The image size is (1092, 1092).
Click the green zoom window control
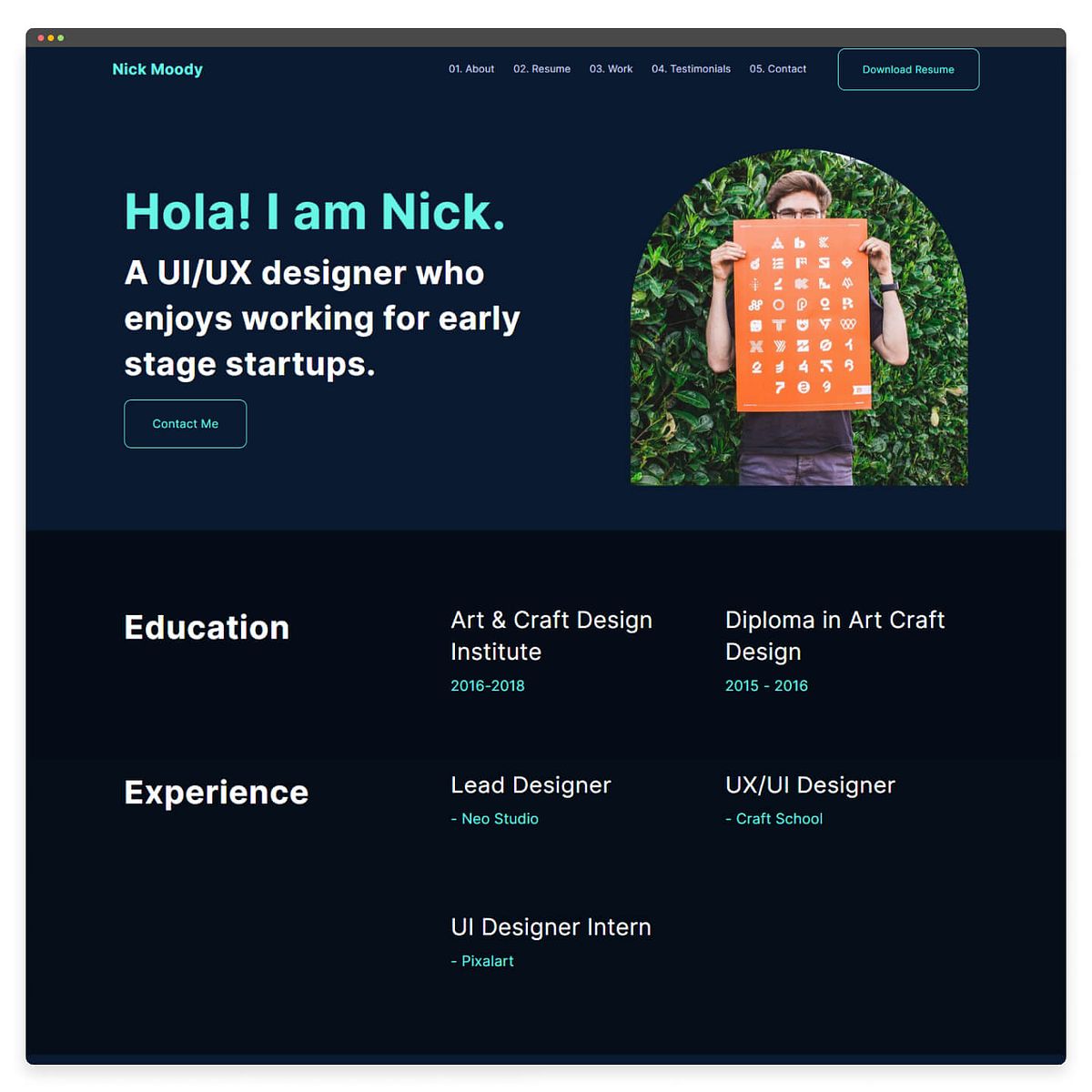tap(60, 37)
